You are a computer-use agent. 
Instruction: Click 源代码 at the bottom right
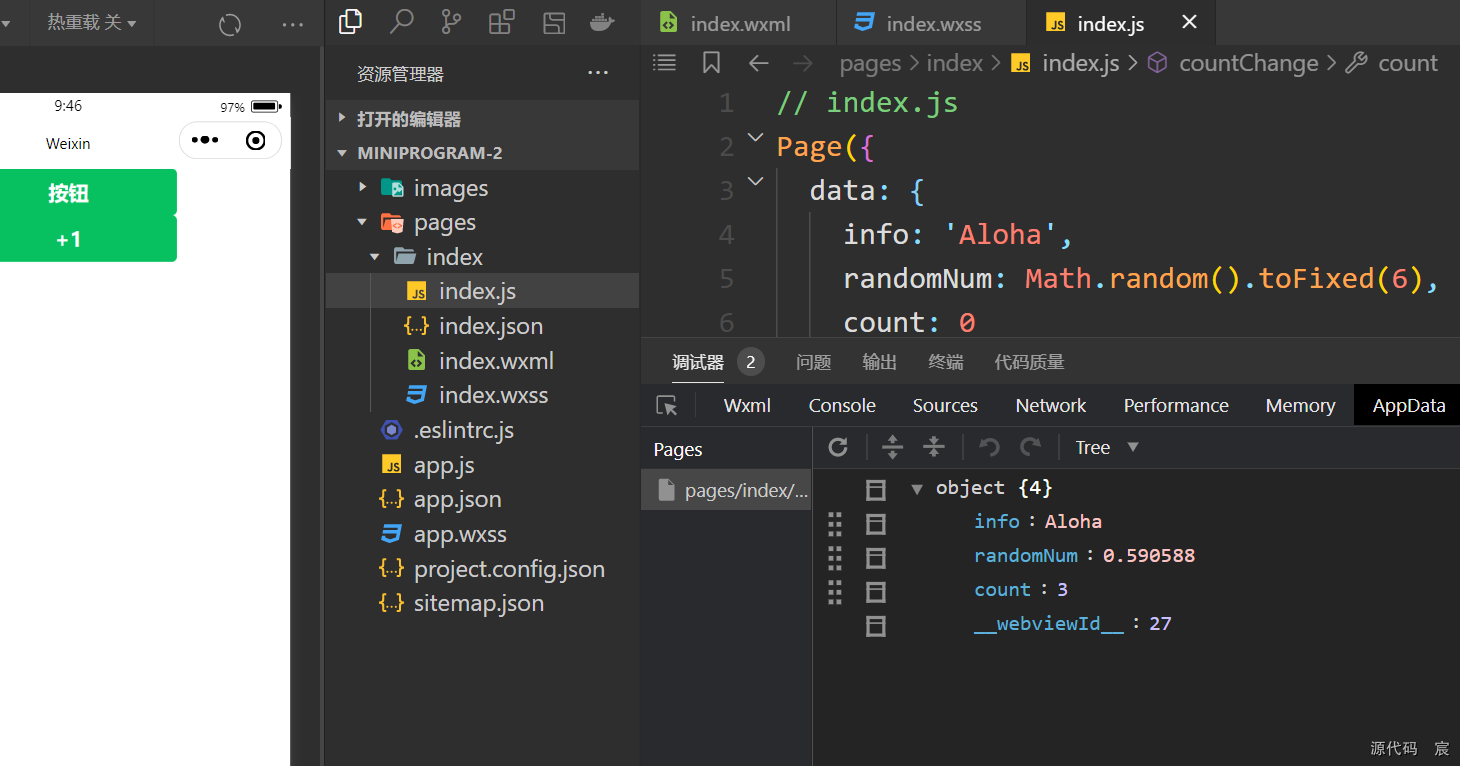[x=1393, y=748]
